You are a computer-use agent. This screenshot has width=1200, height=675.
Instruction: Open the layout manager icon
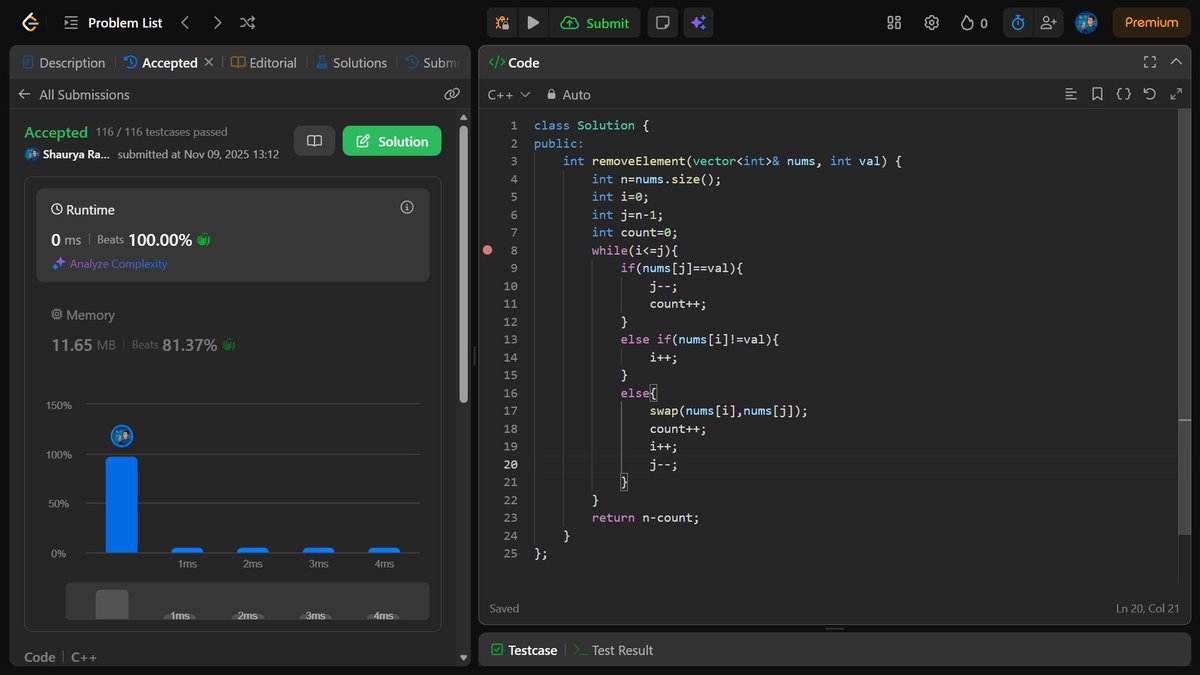point(894,22)
